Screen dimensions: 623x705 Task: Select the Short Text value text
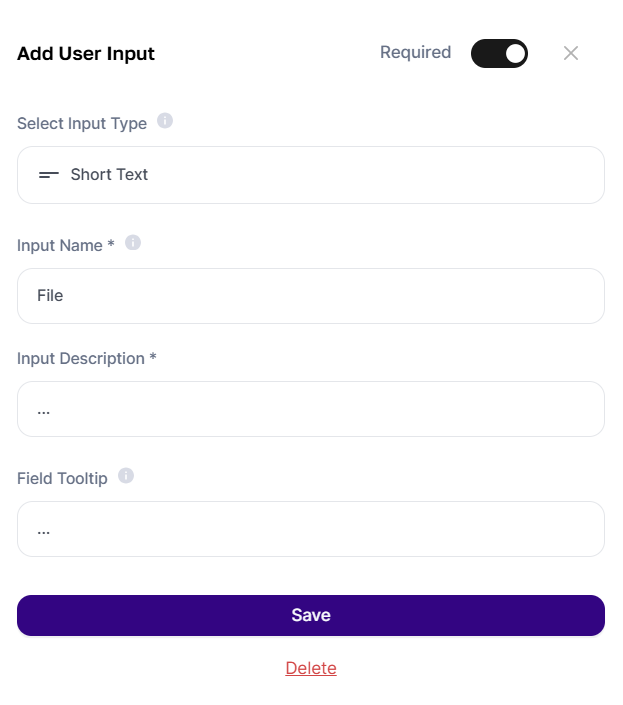pos(109,174)
